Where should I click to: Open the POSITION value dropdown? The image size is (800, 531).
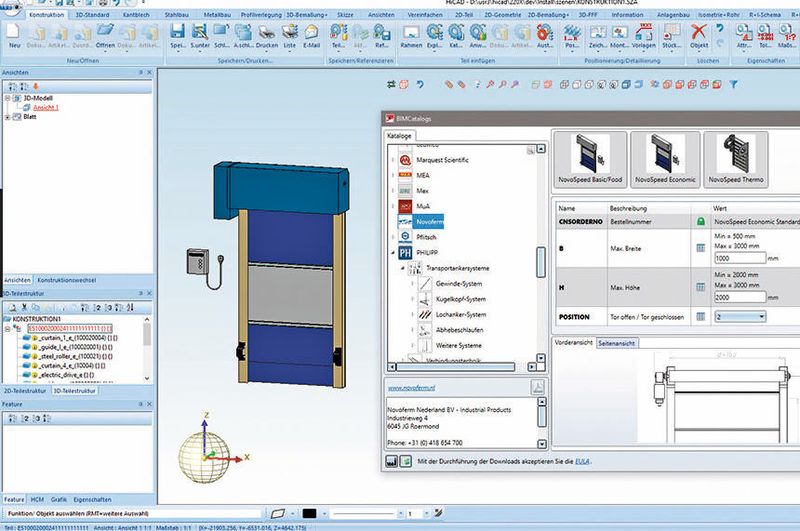pyautogui.click(x=762, y=317)
